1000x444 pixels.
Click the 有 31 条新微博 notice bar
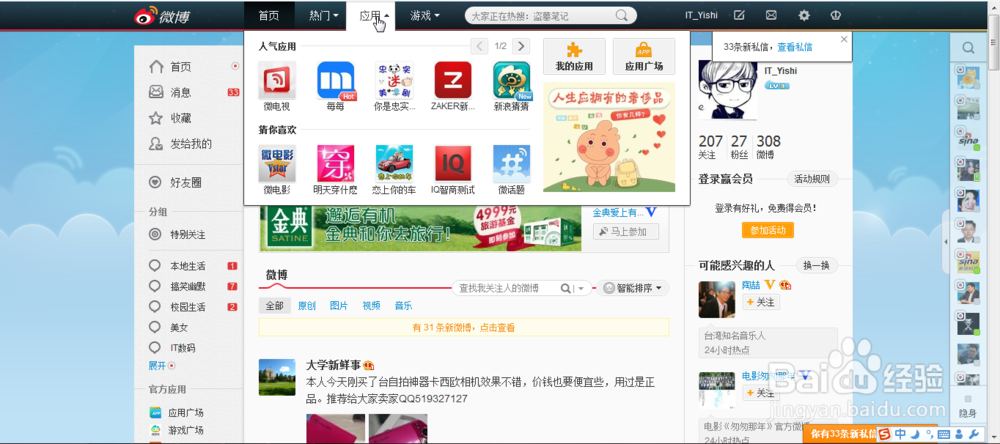(x=464, y=328)
